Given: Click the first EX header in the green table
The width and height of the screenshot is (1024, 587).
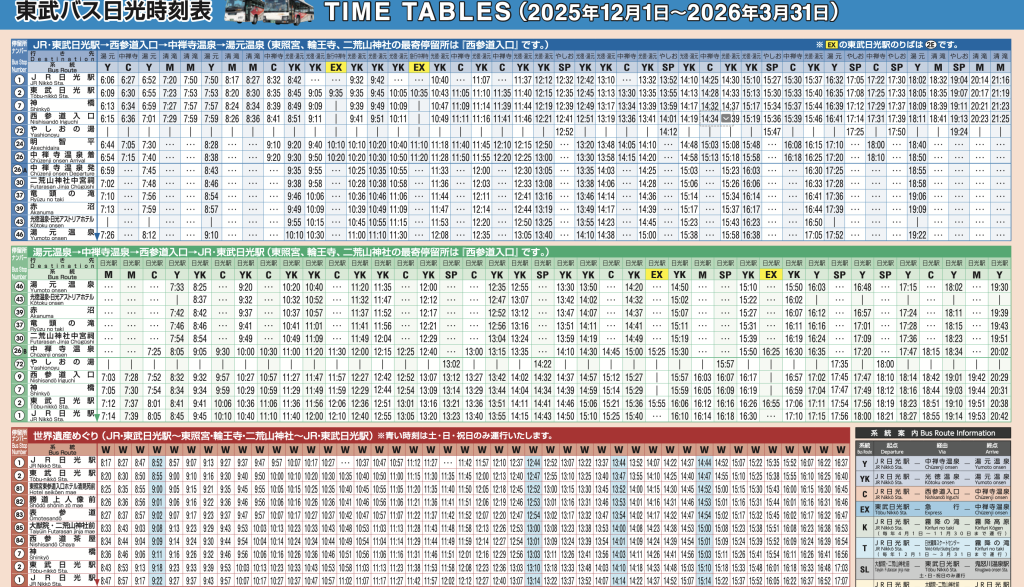Looking at the screenshot, I should [x=656, y=275].
